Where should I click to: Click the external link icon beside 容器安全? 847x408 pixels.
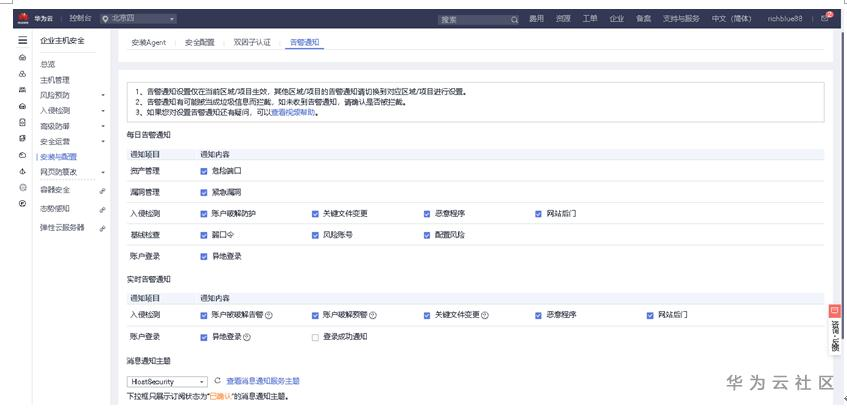(102, 190)
